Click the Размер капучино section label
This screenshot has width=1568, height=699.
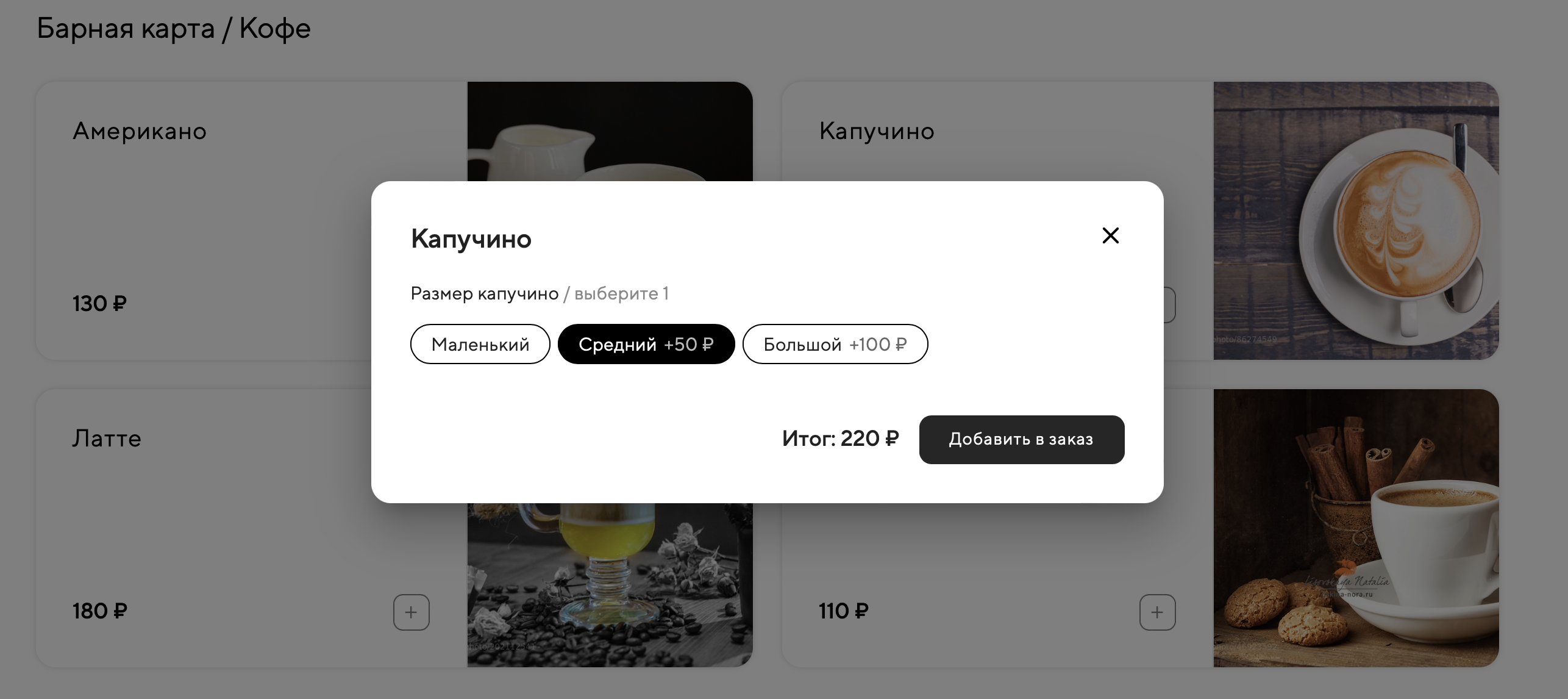[x=485, y=294]
